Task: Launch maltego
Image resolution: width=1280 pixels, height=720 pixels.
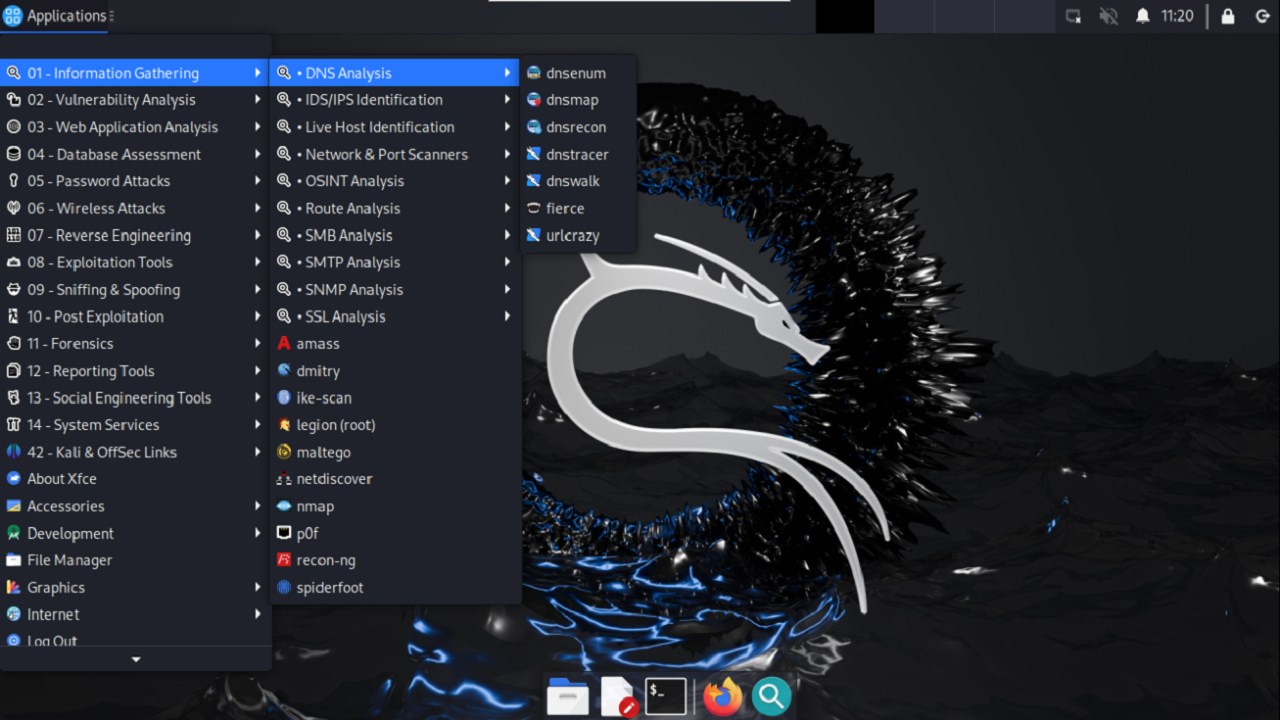Action: [x=396, y=452]
